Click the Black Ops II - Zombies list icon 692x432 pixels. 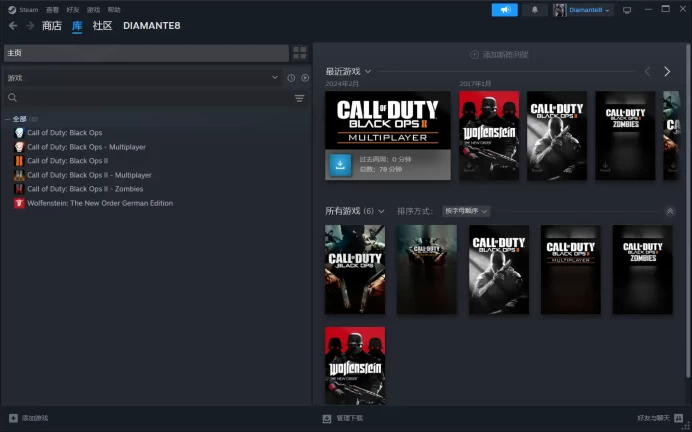pos(19,189)
